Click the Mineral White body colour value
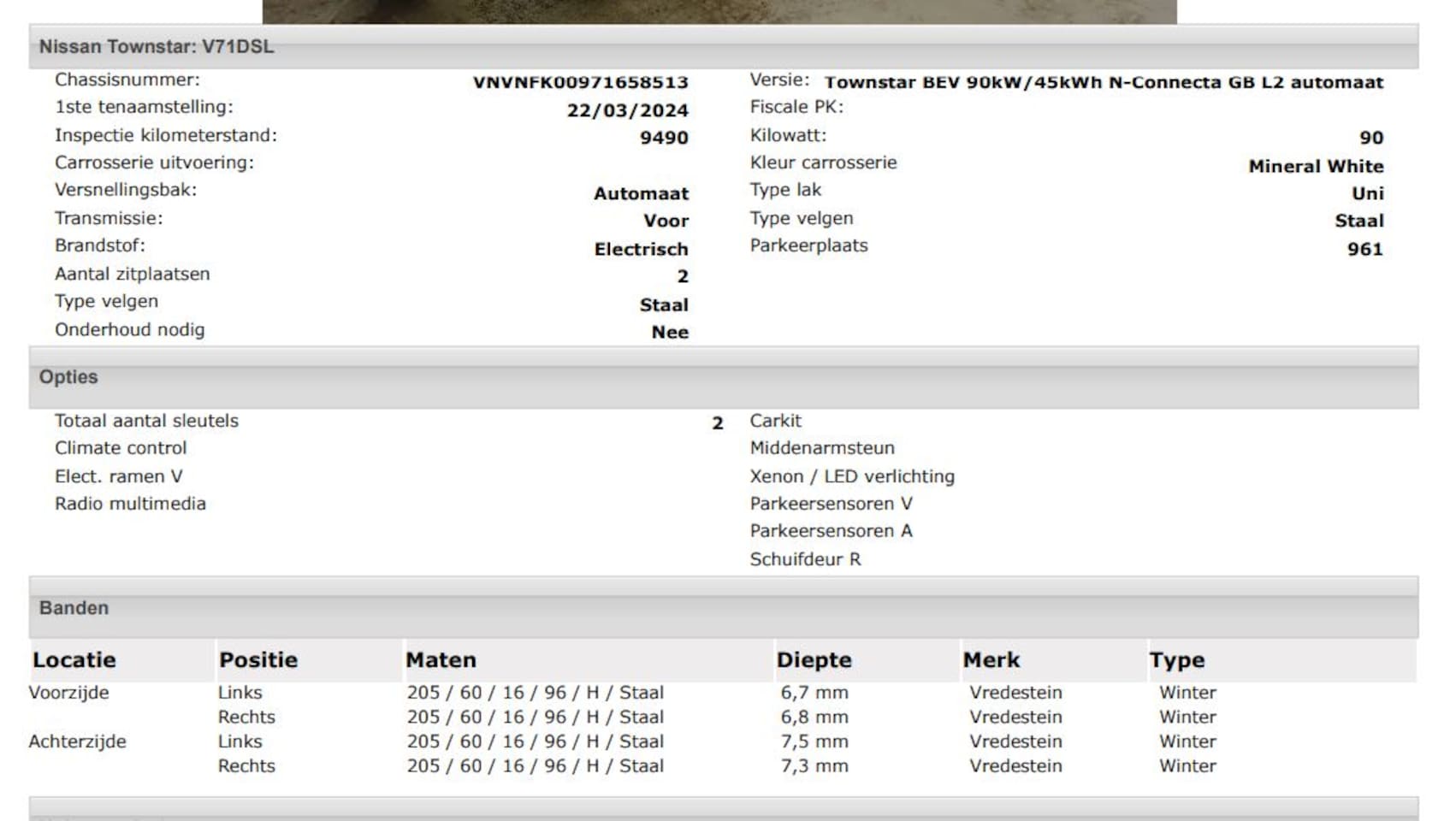This screenshot has width=1456, height=821. tap(1315, 166)
